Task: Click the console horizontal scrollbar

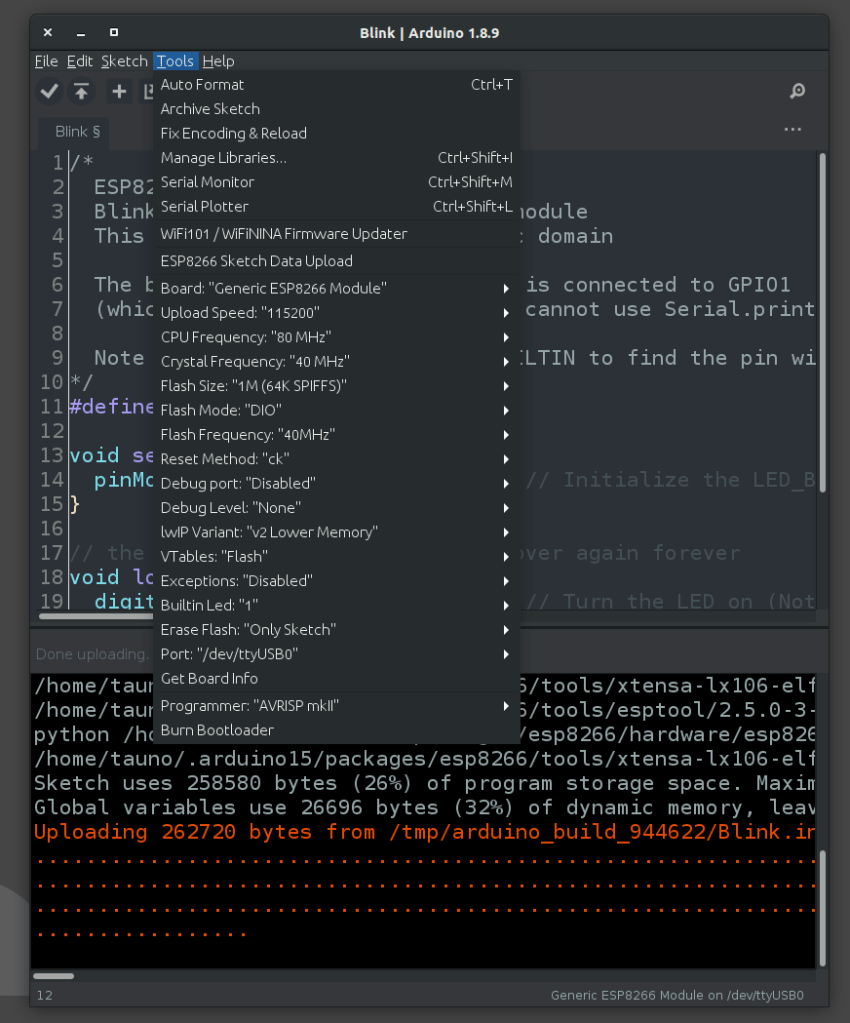Action: click(x=53, y=976)
